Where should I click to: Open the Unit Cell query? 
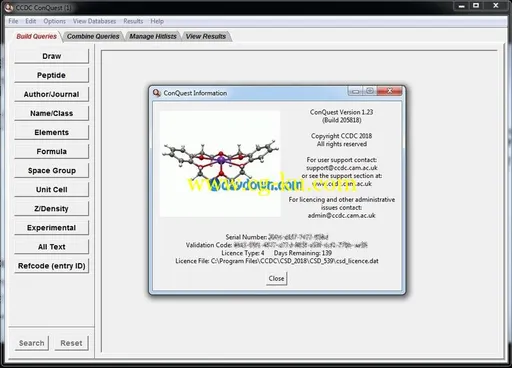(52, 189)
